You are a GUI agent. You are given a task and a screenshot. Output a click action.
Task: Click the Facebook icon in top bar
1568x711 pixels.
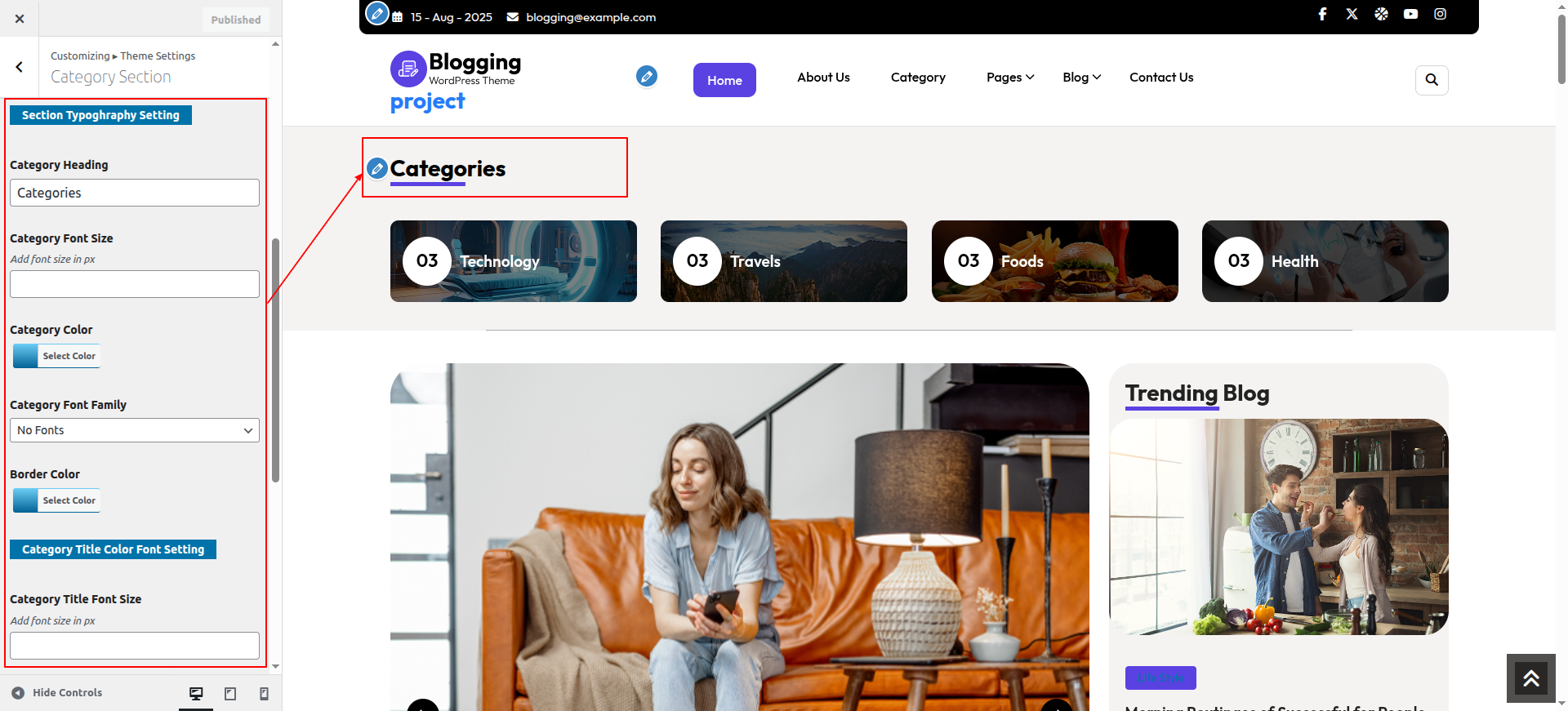pos(1322,14)
